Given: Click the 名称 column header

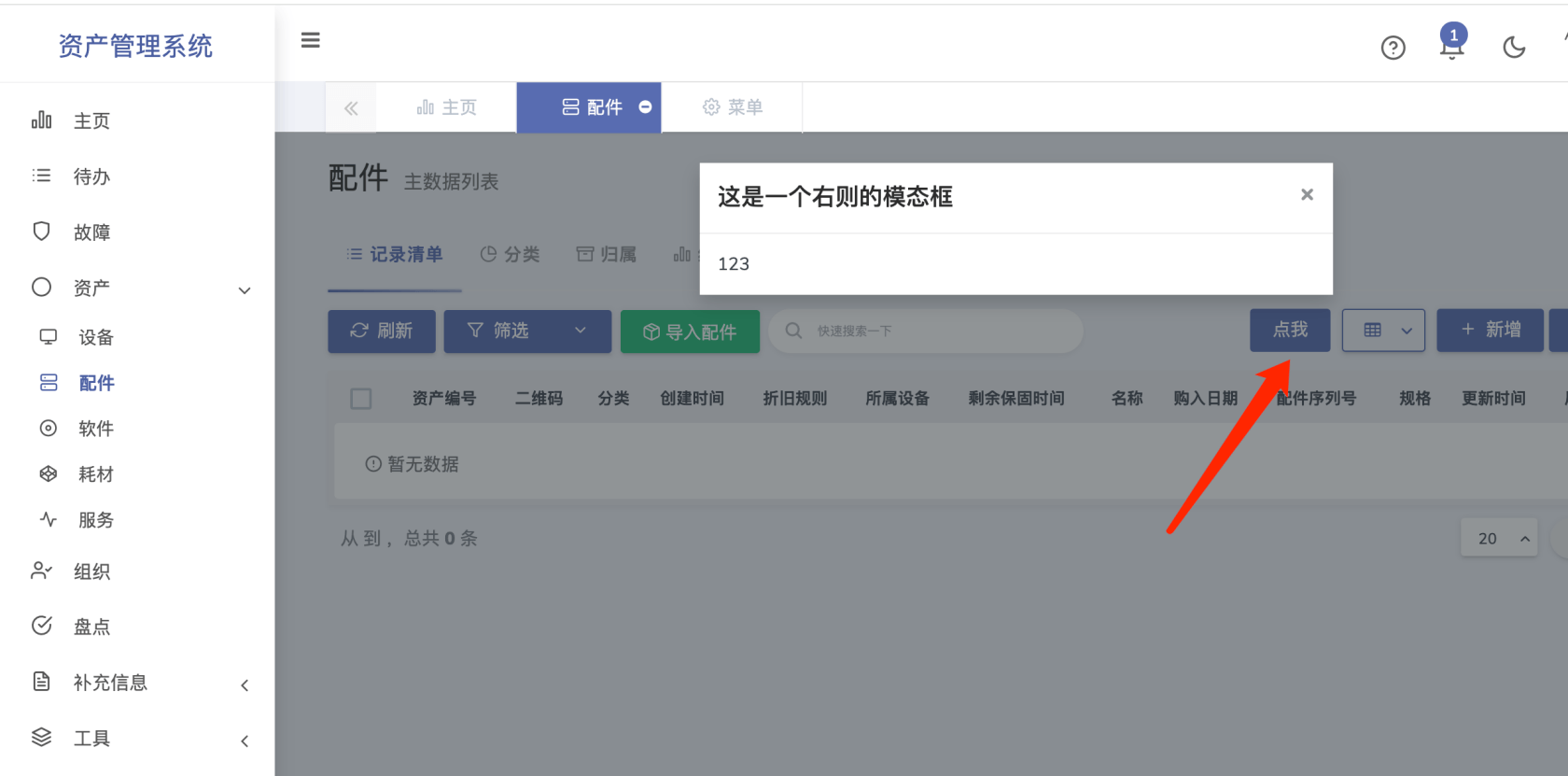Looking at the screenshot, I should click(x=1127, y=399).
